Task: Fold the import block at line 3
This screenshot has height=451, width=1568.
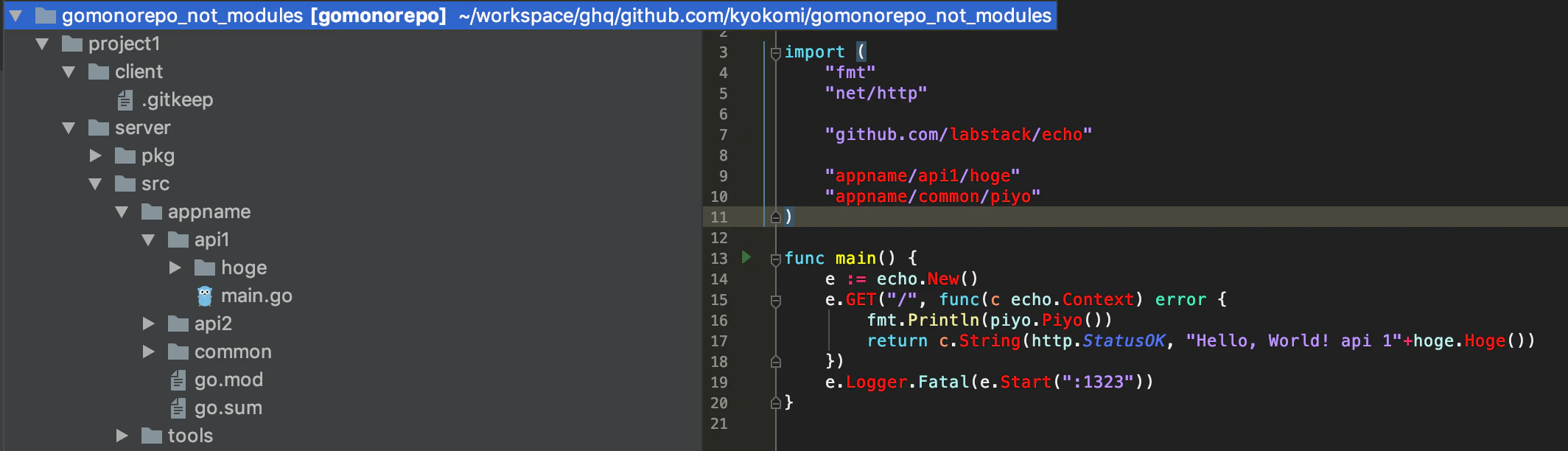Action: [775, 53]
